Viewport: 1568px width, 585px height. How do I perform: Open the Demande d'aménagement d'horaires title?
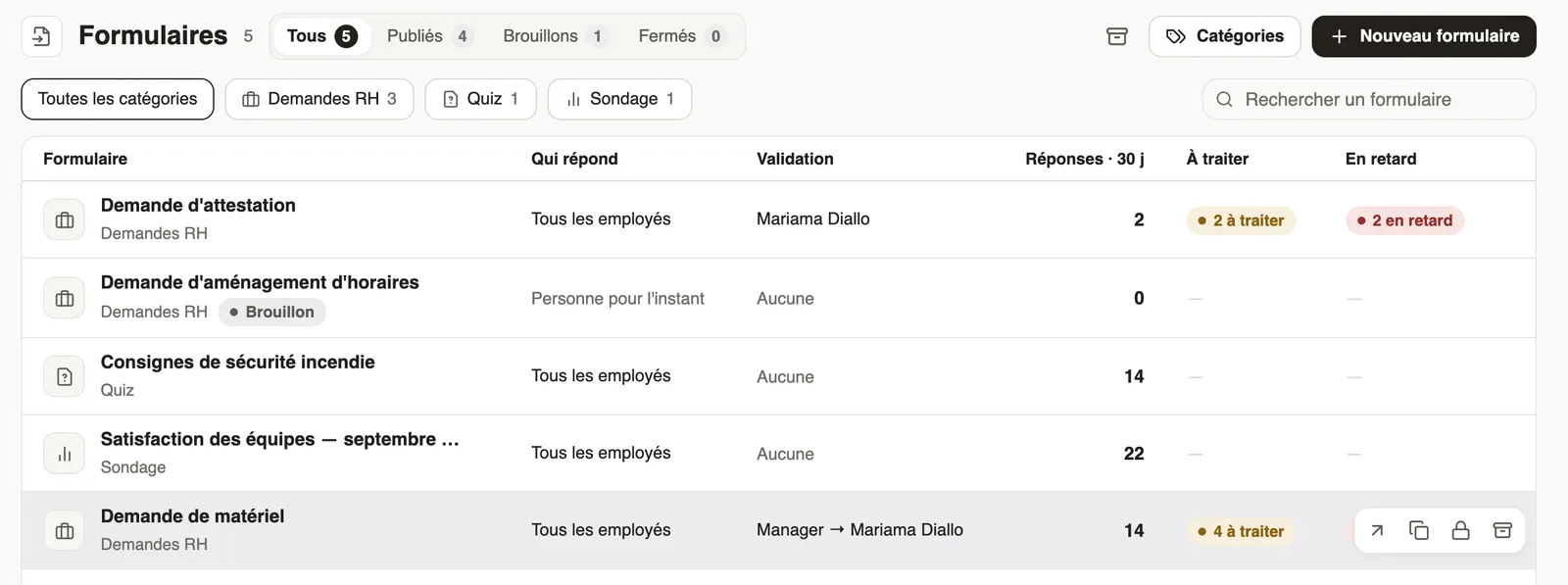tap(260, 282)
